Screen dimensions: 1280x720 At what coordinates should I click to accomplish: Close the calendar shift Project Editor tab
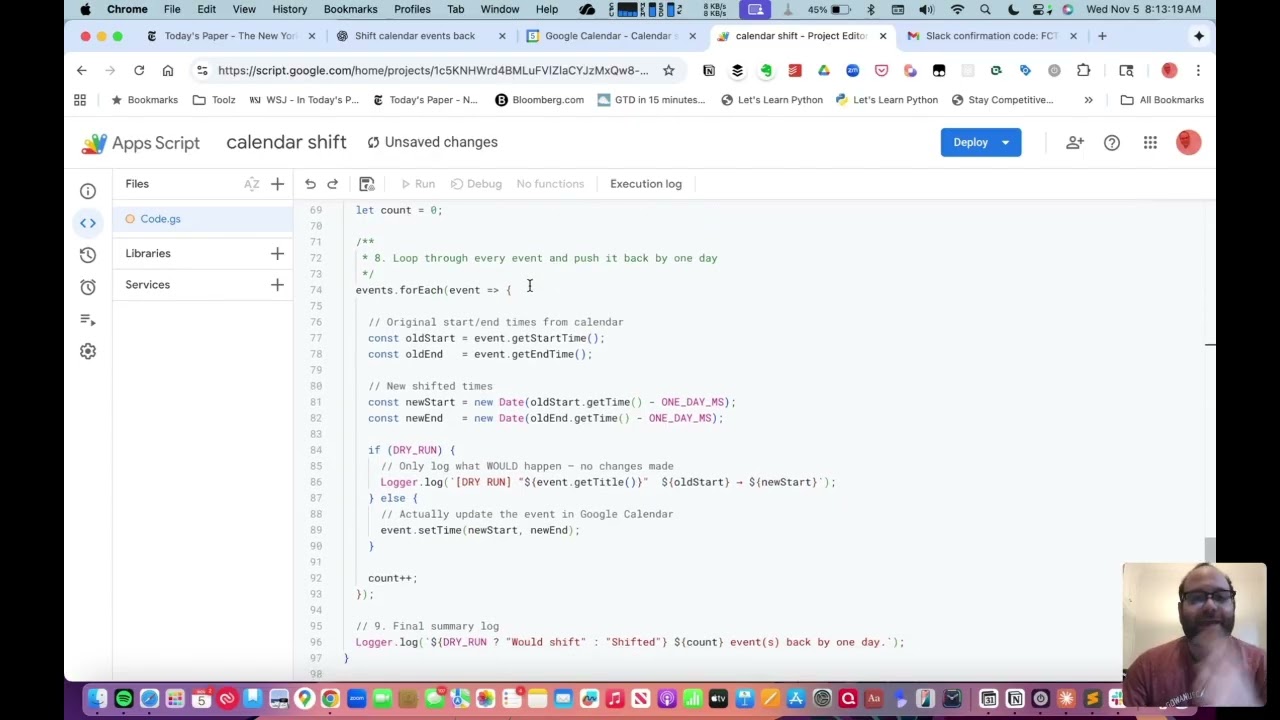click(883, 36)
